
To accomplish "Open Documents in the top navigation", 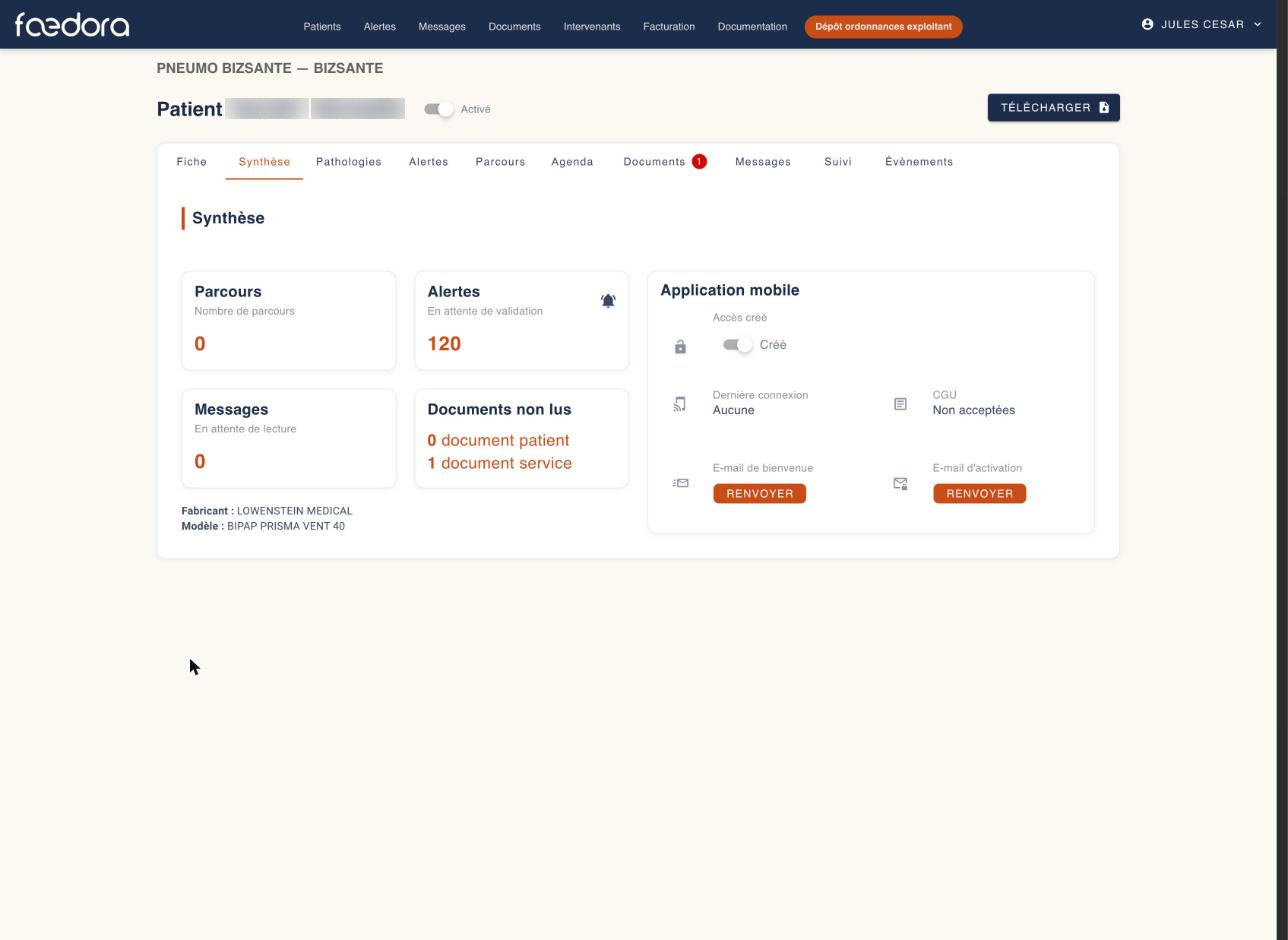I will tap(514, 27).
